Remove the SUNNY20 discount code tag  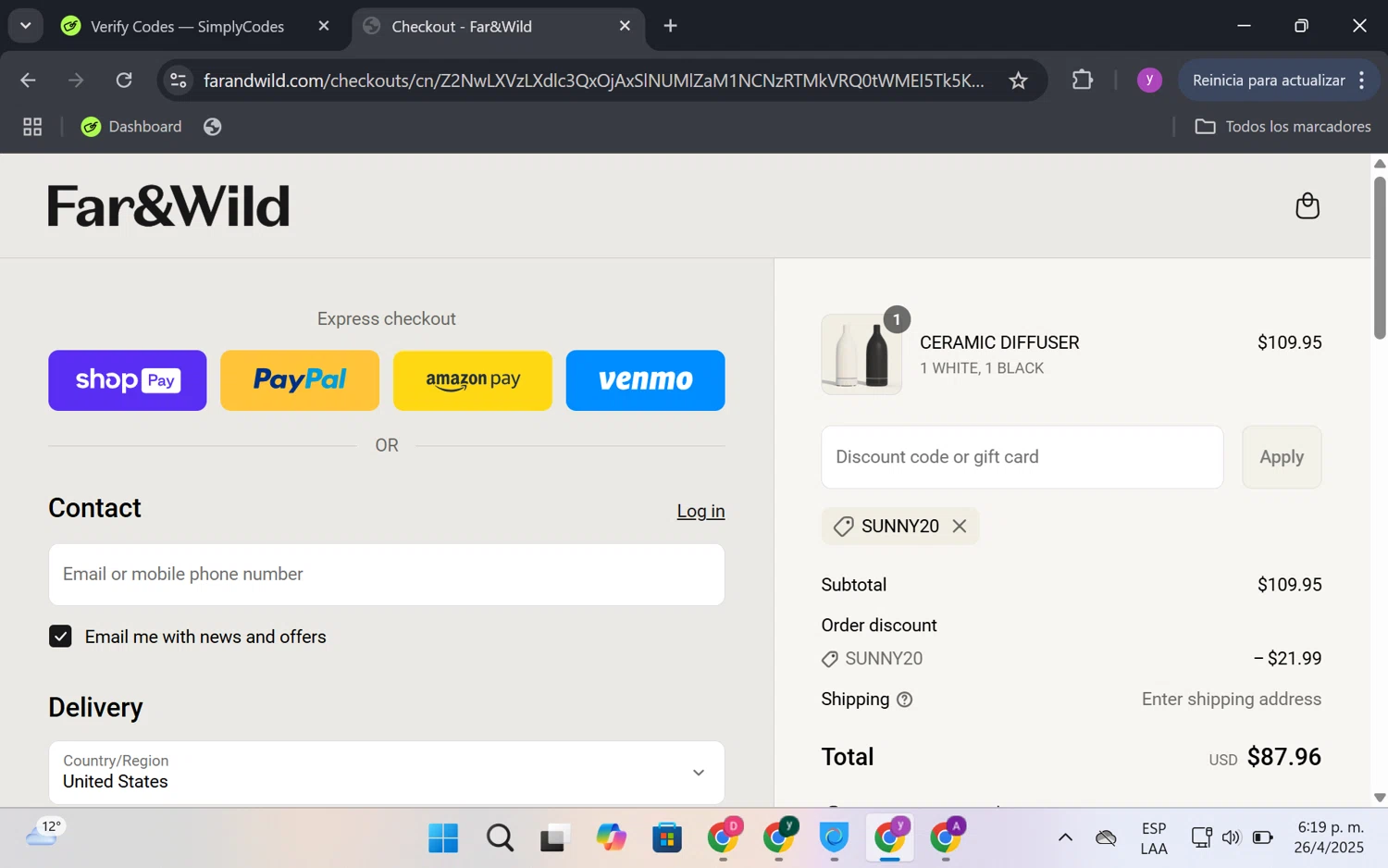click(x=960, y=526)
